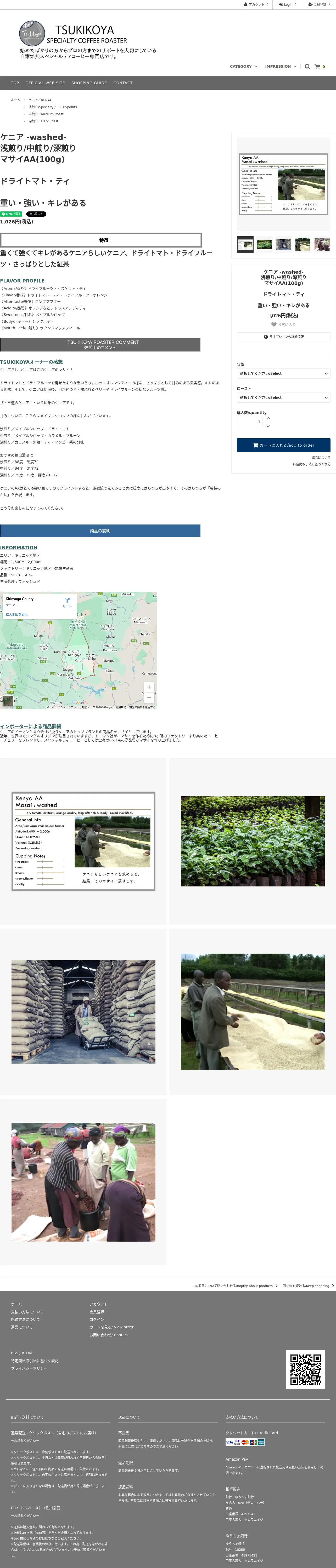
Task: Click the LINEで送る share button
Action: (11, 214)
